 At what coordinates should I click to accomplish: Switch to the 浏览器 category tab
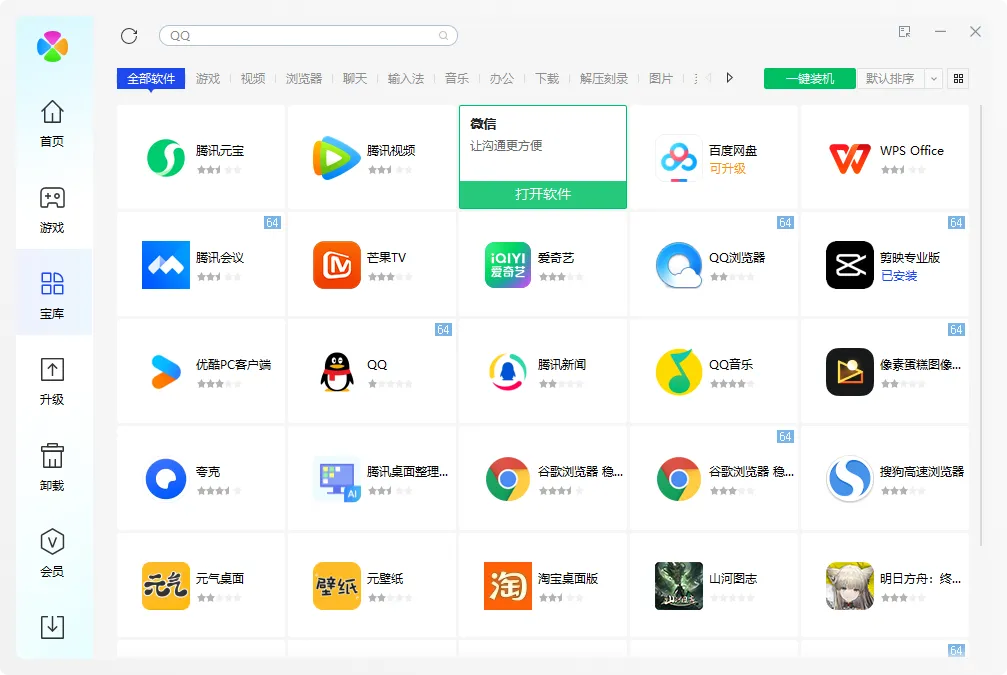coord(304,78)
